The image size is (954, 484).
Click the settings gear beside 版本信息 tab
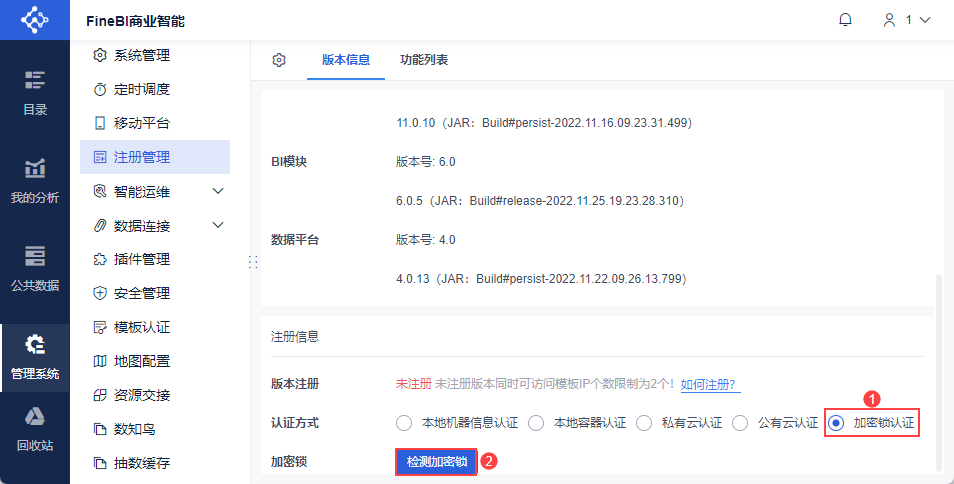[279, 60]
